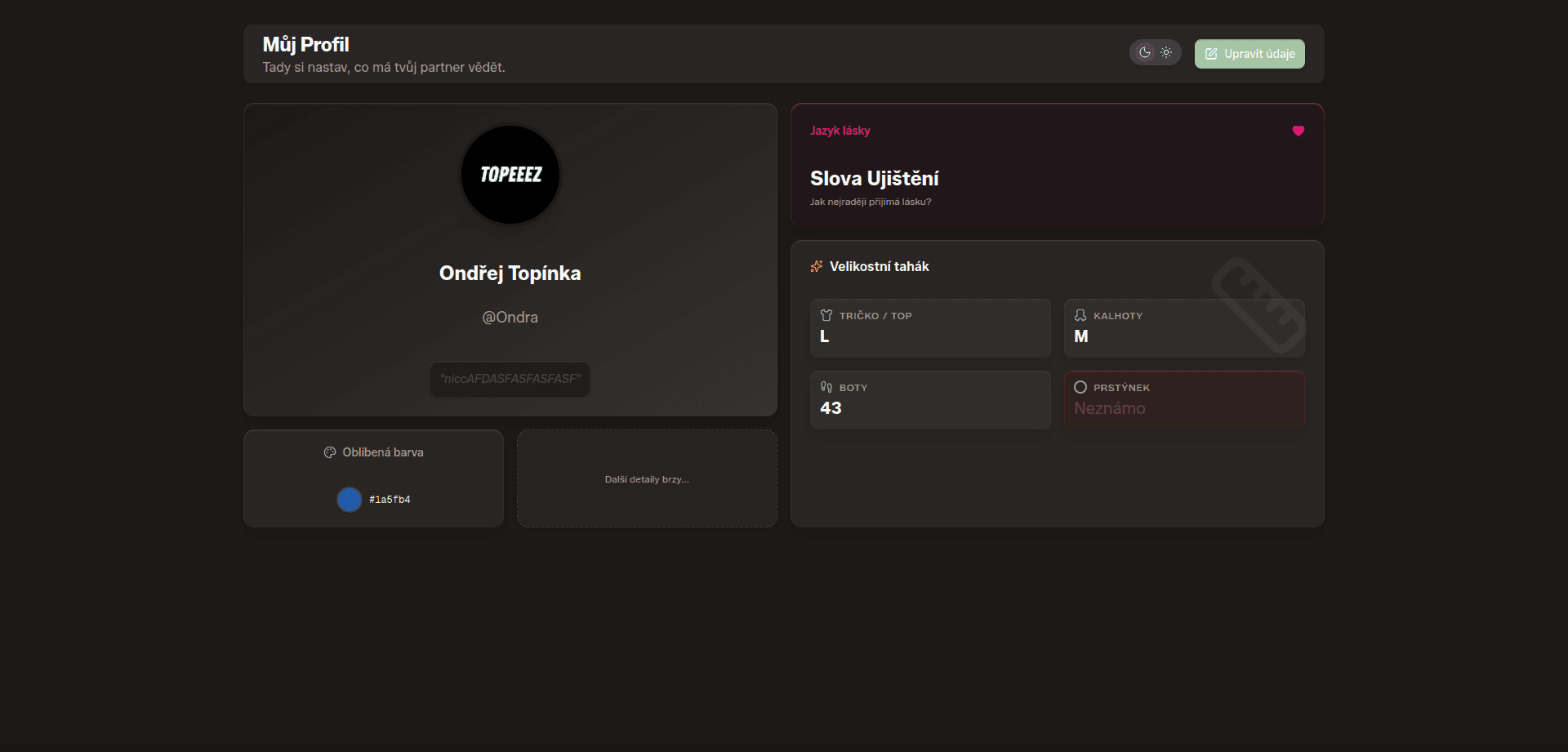Image resolution: width=1568 pixels, height=752 pixels.
Task: Click the pencil icon on Upravit údaje button
Action: (x=1211, y=53)
